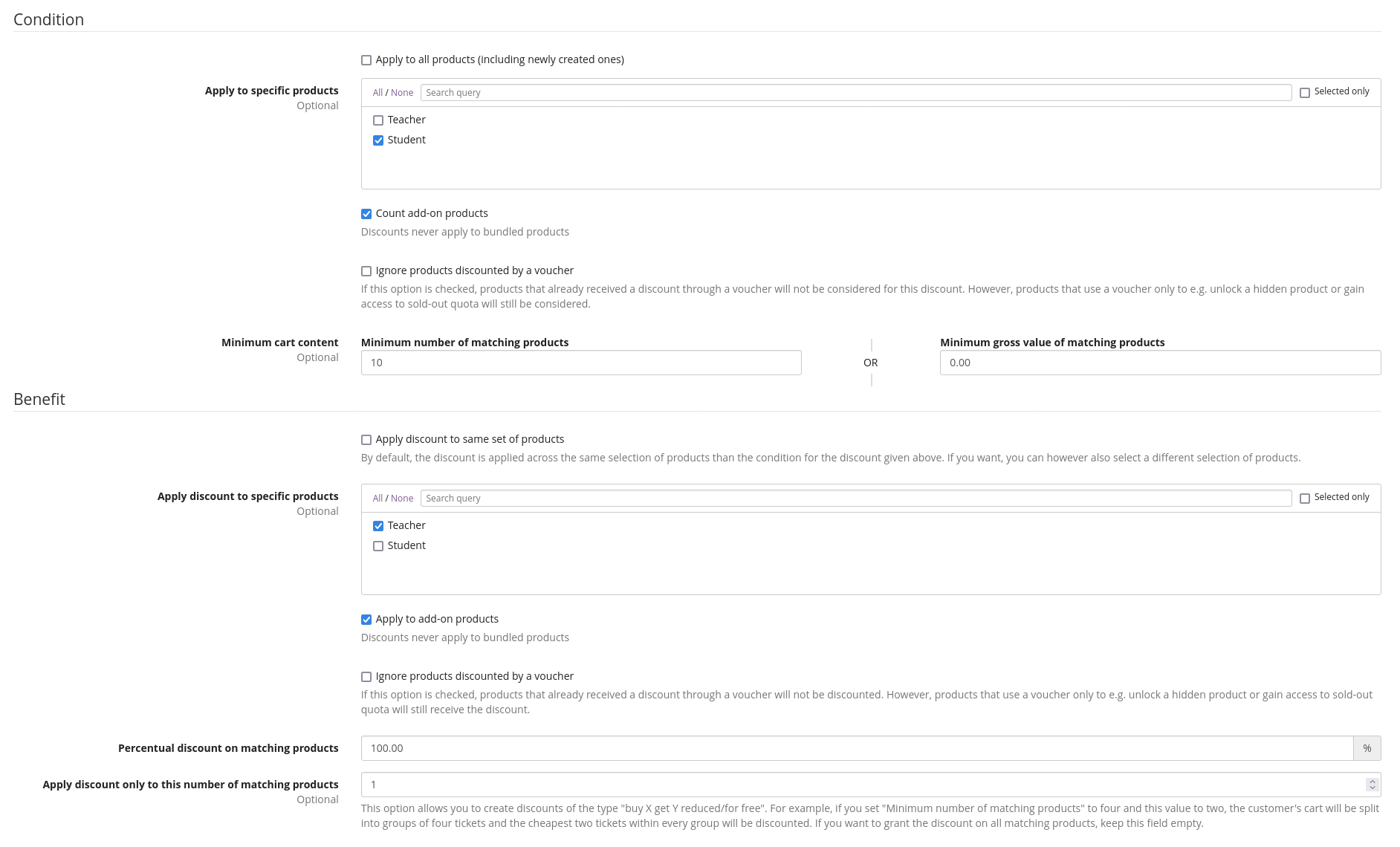This screenshot has width=1400, height=847.
Task: Uncheck Teacher in the Benefit product list
Action: (x=378, y=526)
